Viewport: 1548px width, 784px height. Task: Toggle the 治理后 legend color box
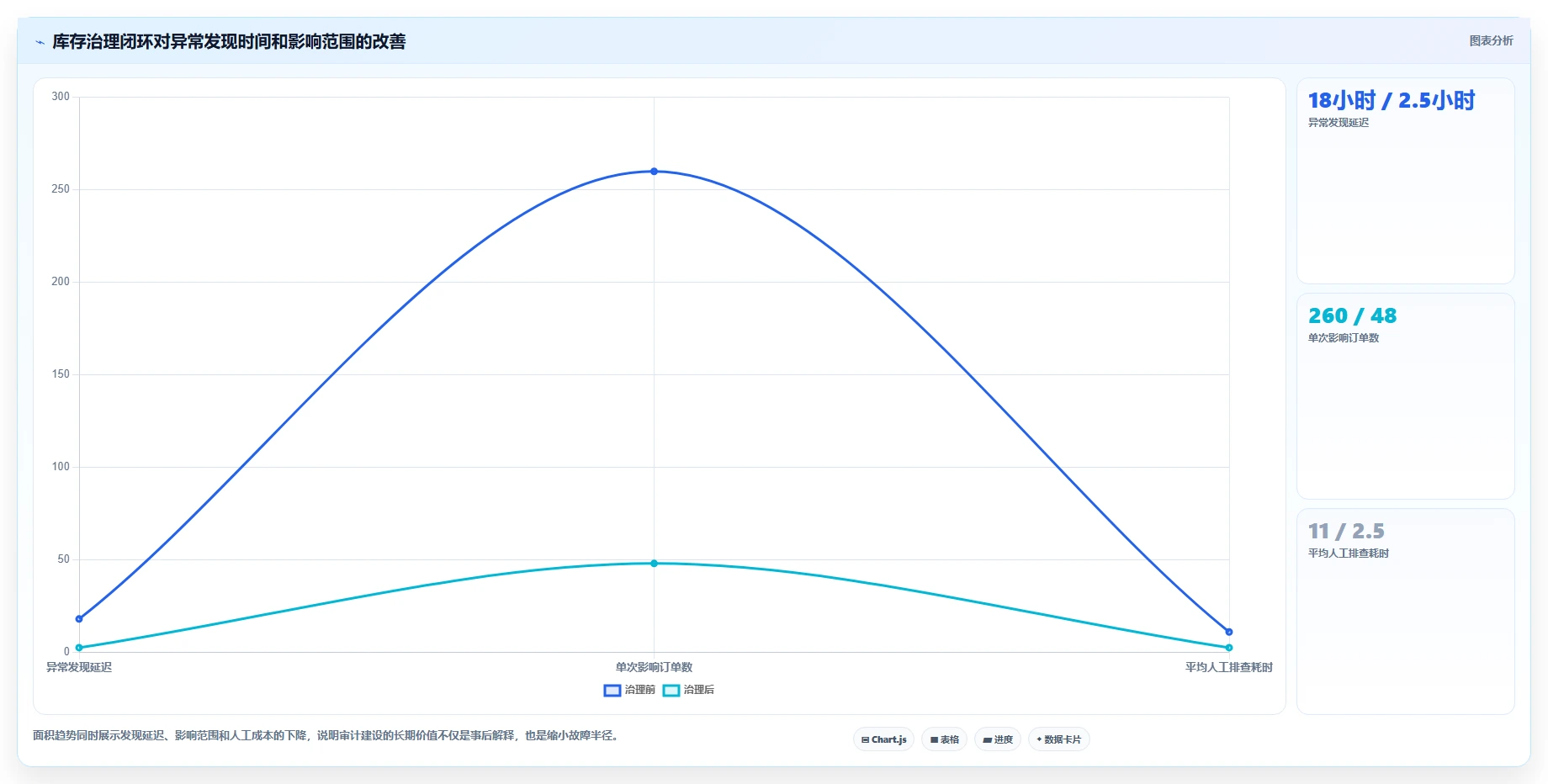pos(671,691)
